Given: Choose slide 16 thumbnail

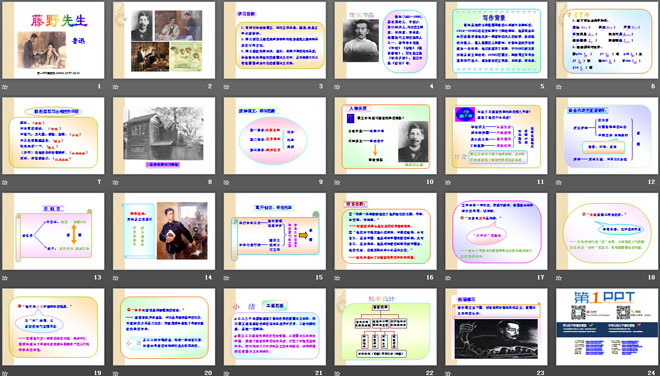Looking at the screenshot, I should point(385,231).
